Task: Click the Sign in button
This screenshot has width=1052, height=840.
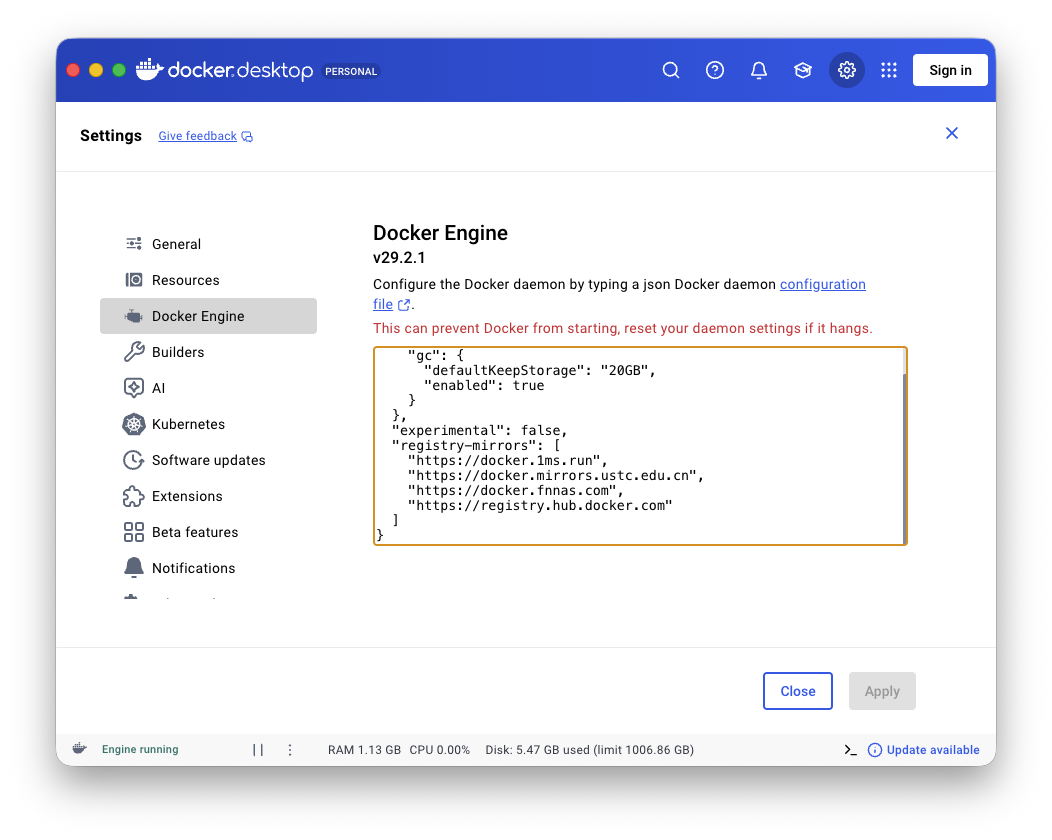Action: [x=950, y=70]
